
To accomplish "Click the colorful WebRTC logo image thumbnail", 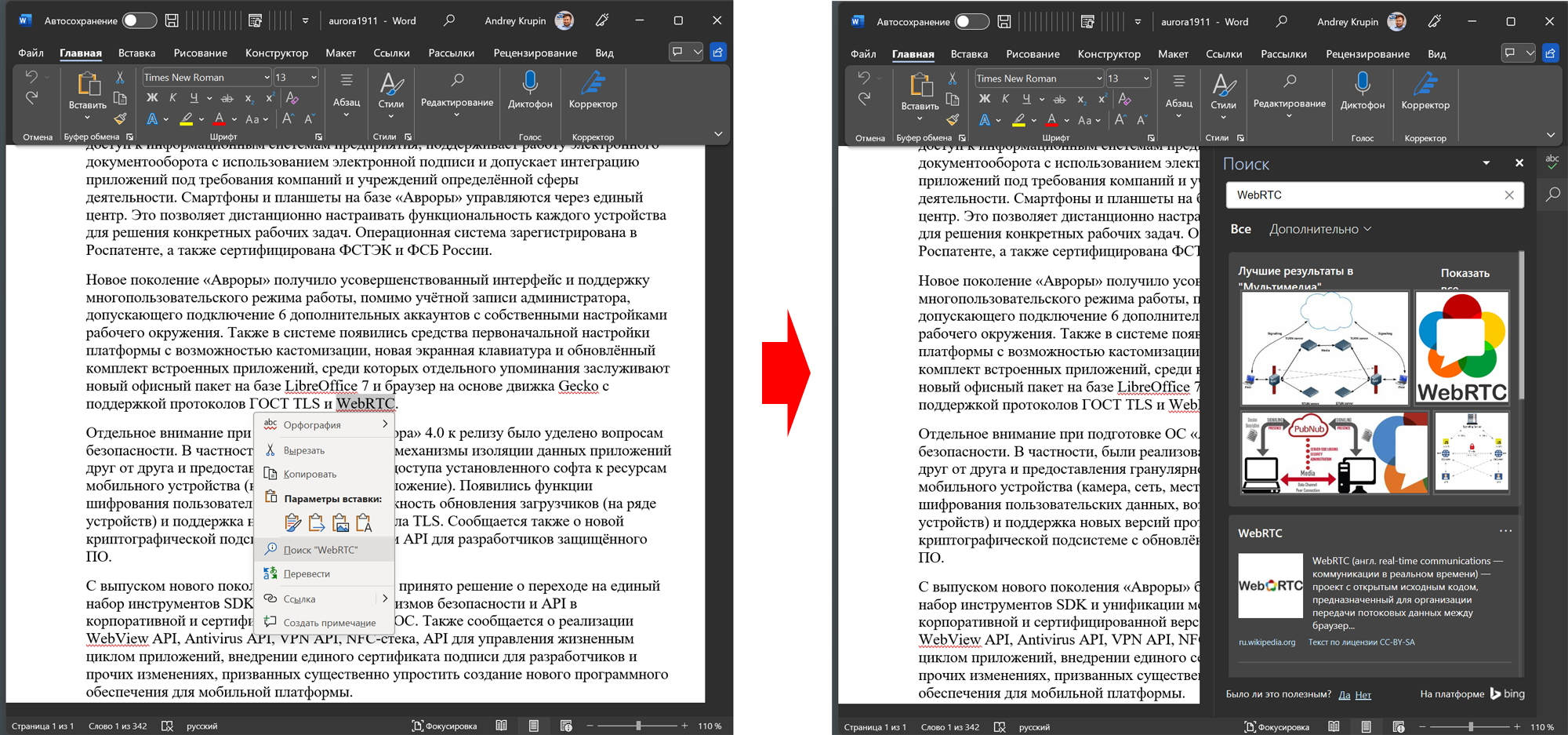I will pos(1462,348).
